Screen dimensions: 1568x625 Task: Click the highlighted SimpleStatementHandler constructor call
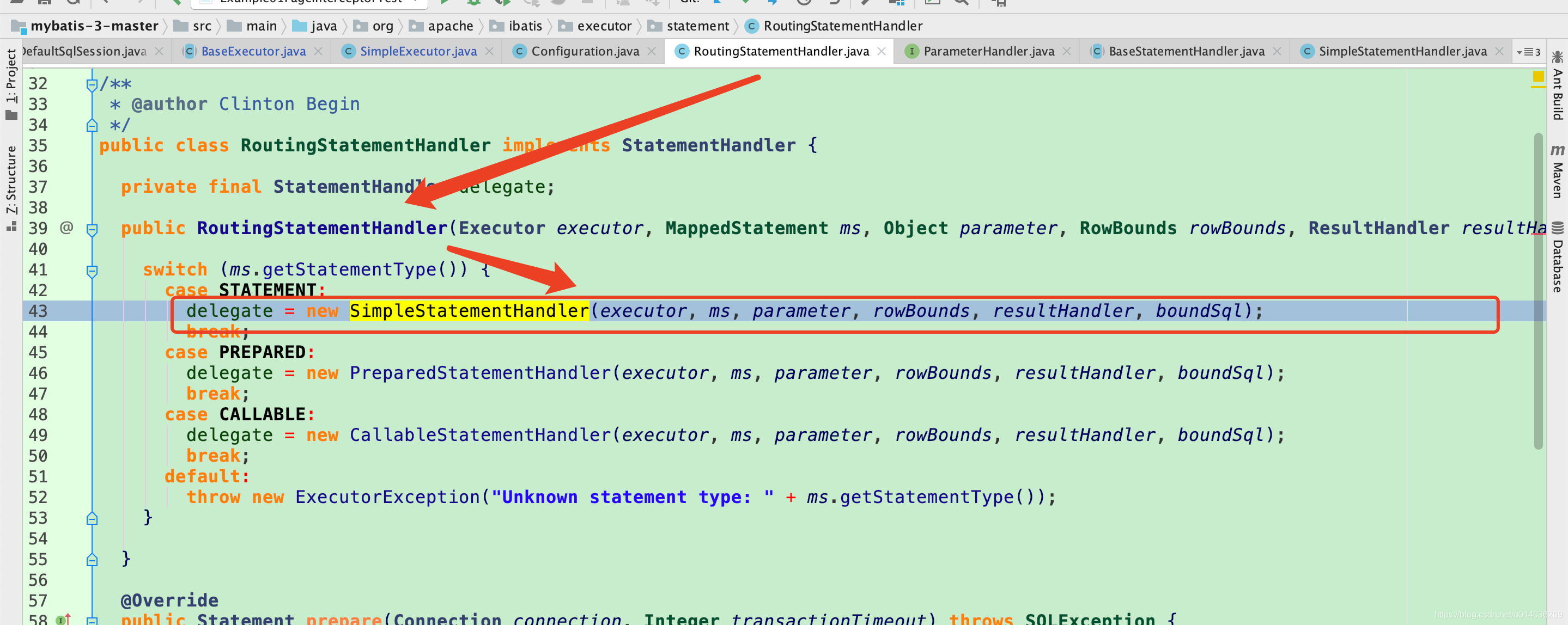(x=469, y=311)
